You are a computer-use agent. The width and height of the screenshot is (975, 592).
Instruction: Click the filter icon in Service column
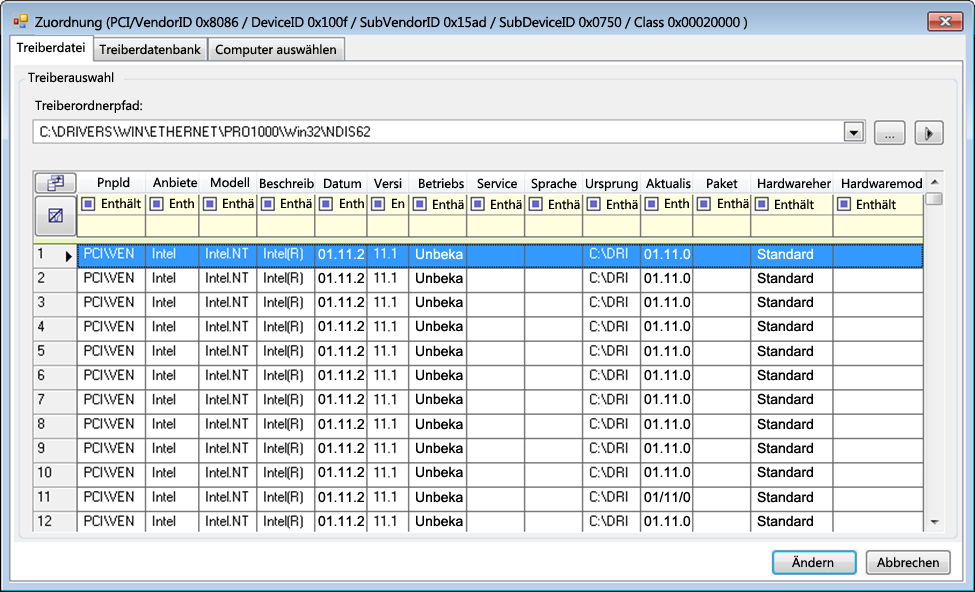pos(478,204)
